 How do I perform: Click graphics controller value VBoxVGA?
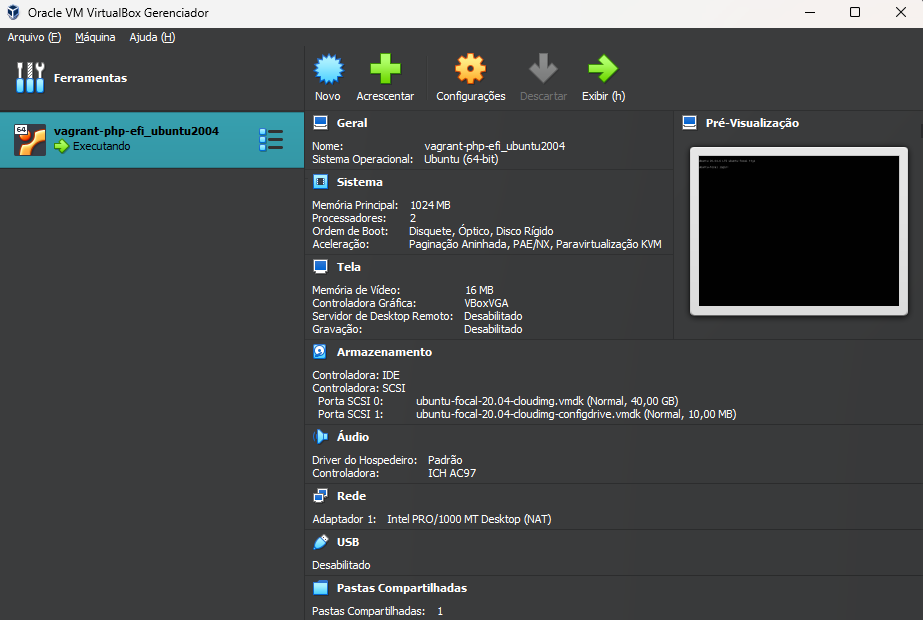(x=486, y=303)
